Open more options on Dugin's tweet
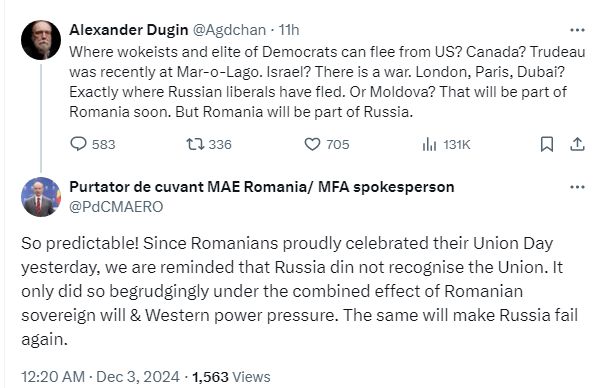The height and width of the screenshot is (388, 601). click(577, 30)
